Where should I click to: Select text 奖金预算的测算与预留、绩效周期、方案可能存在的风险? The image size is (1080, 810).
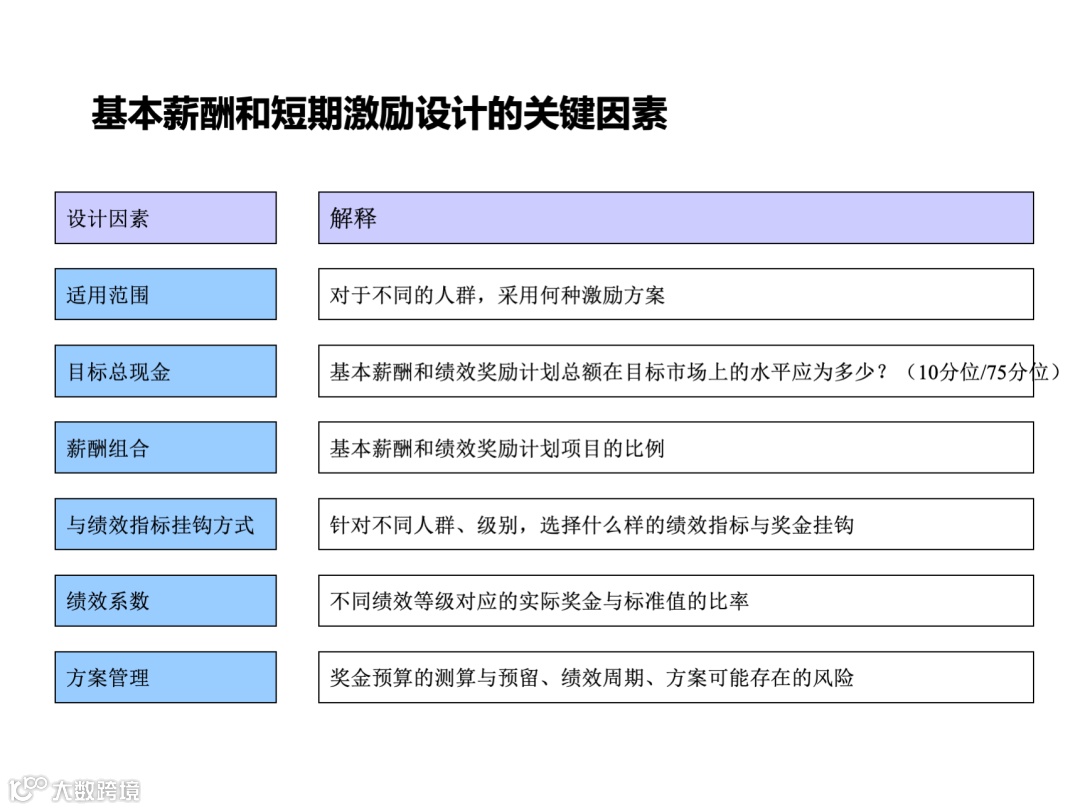592,678
